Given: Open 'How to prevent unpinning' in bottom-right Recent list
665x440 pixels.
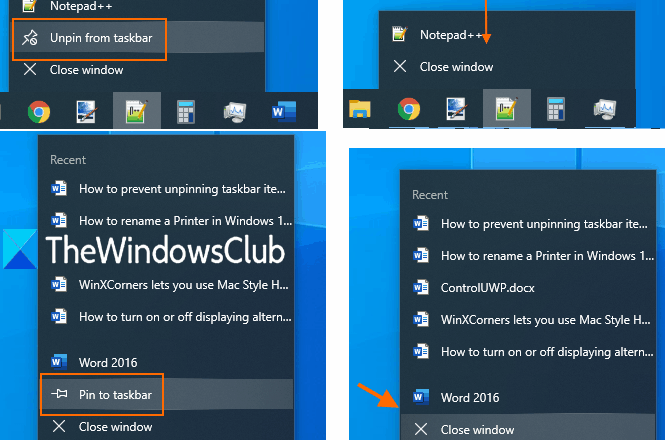Looking at the screenshot, I should click(528, 224).
